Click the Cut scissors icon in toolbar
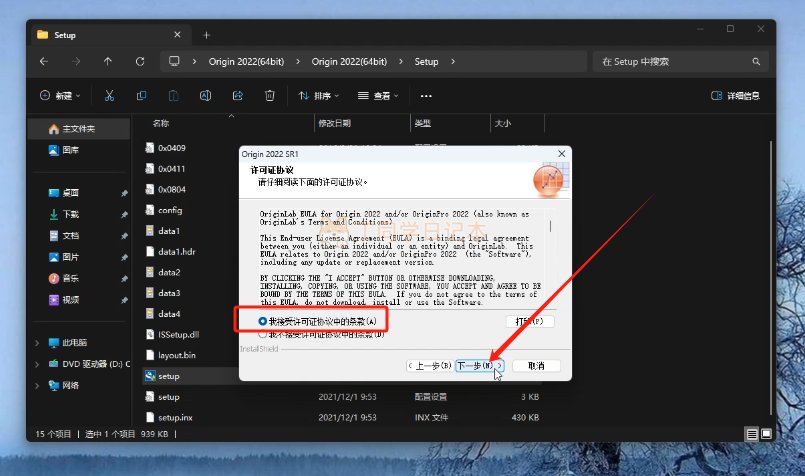The height and width of the screenshot is (476, 805). click(110, 96)
